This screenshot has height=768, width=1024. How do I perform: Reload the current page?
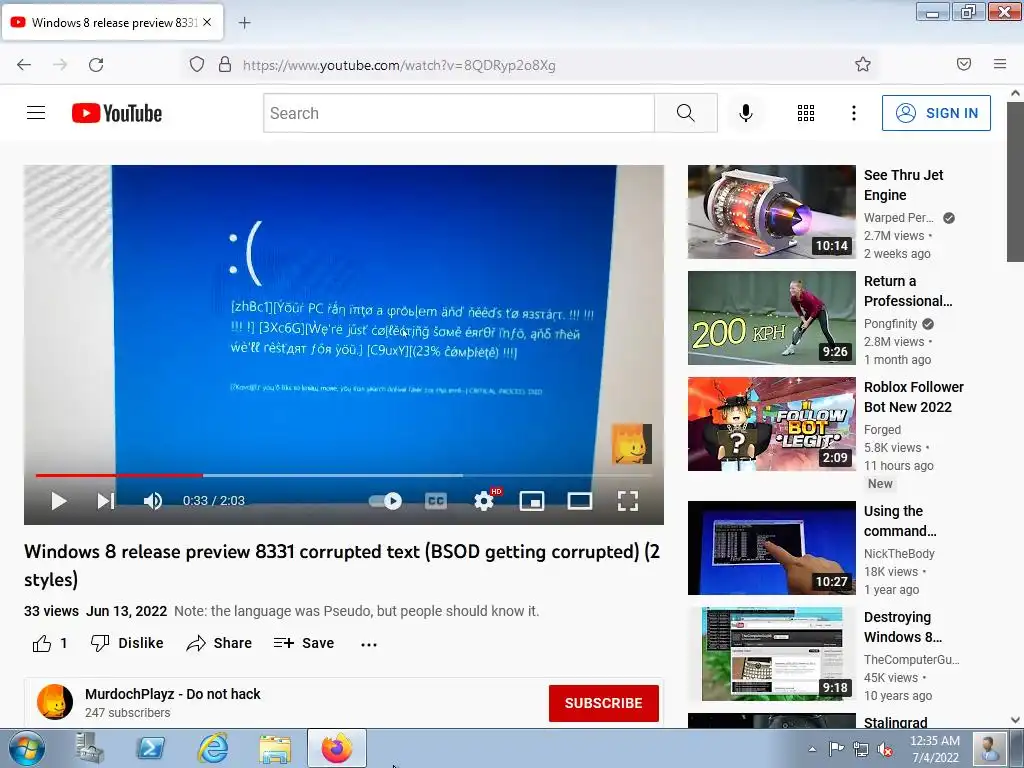point(96,65)
